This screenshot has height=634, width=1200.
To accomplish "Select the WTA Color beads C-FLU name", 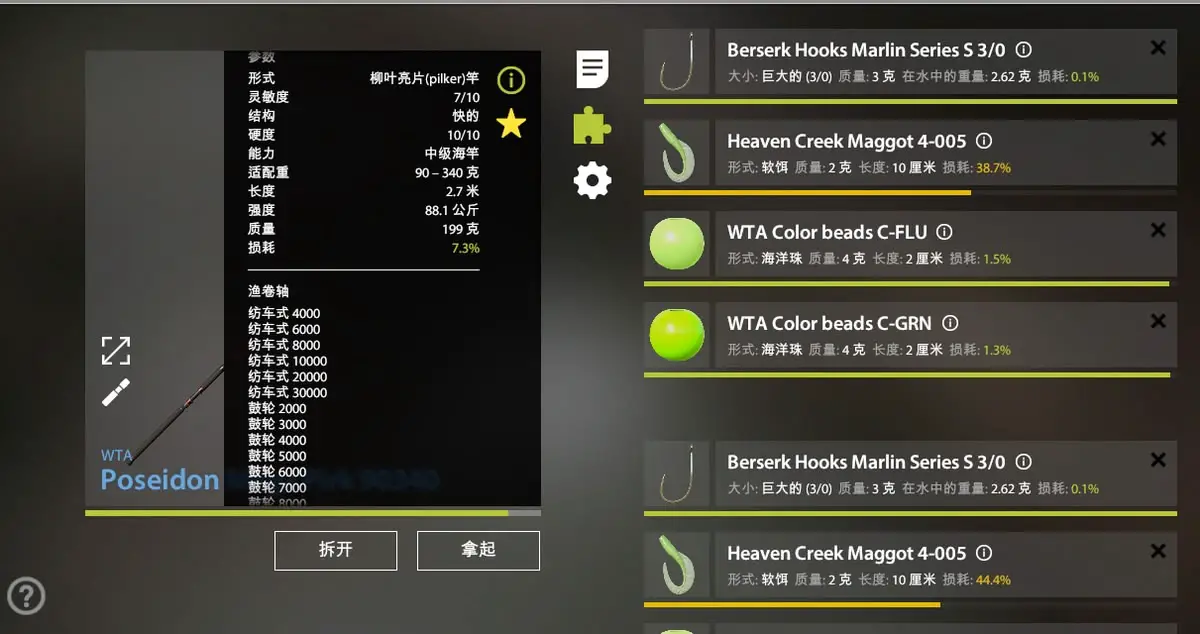I will click(827, 232).
